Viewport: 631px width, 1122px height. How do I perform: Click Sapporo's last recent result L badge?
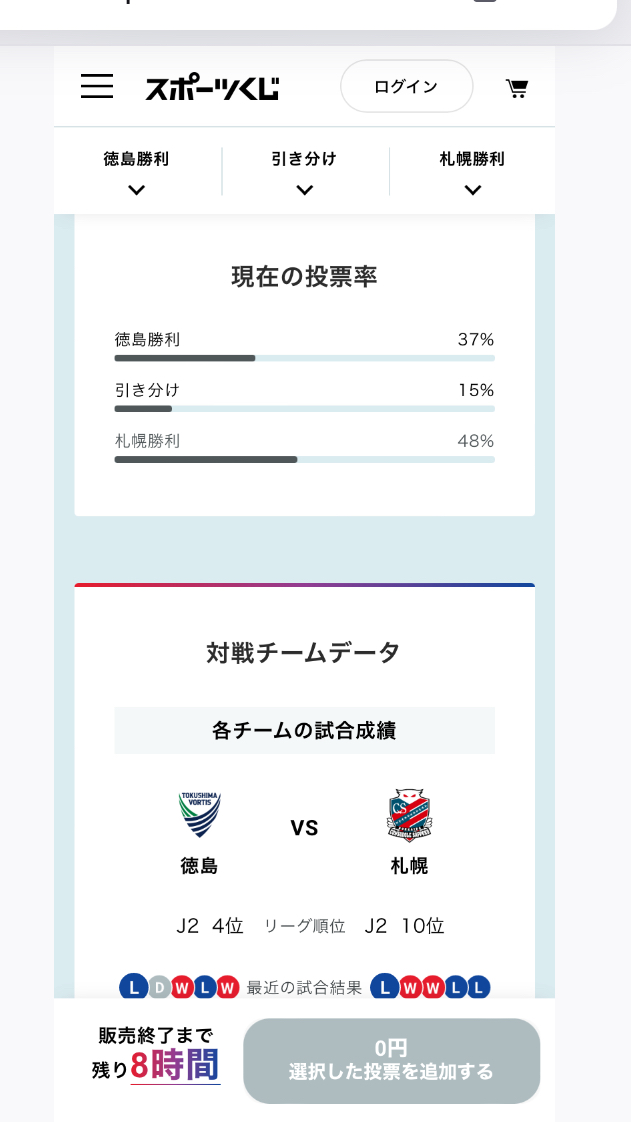[478, 987]
